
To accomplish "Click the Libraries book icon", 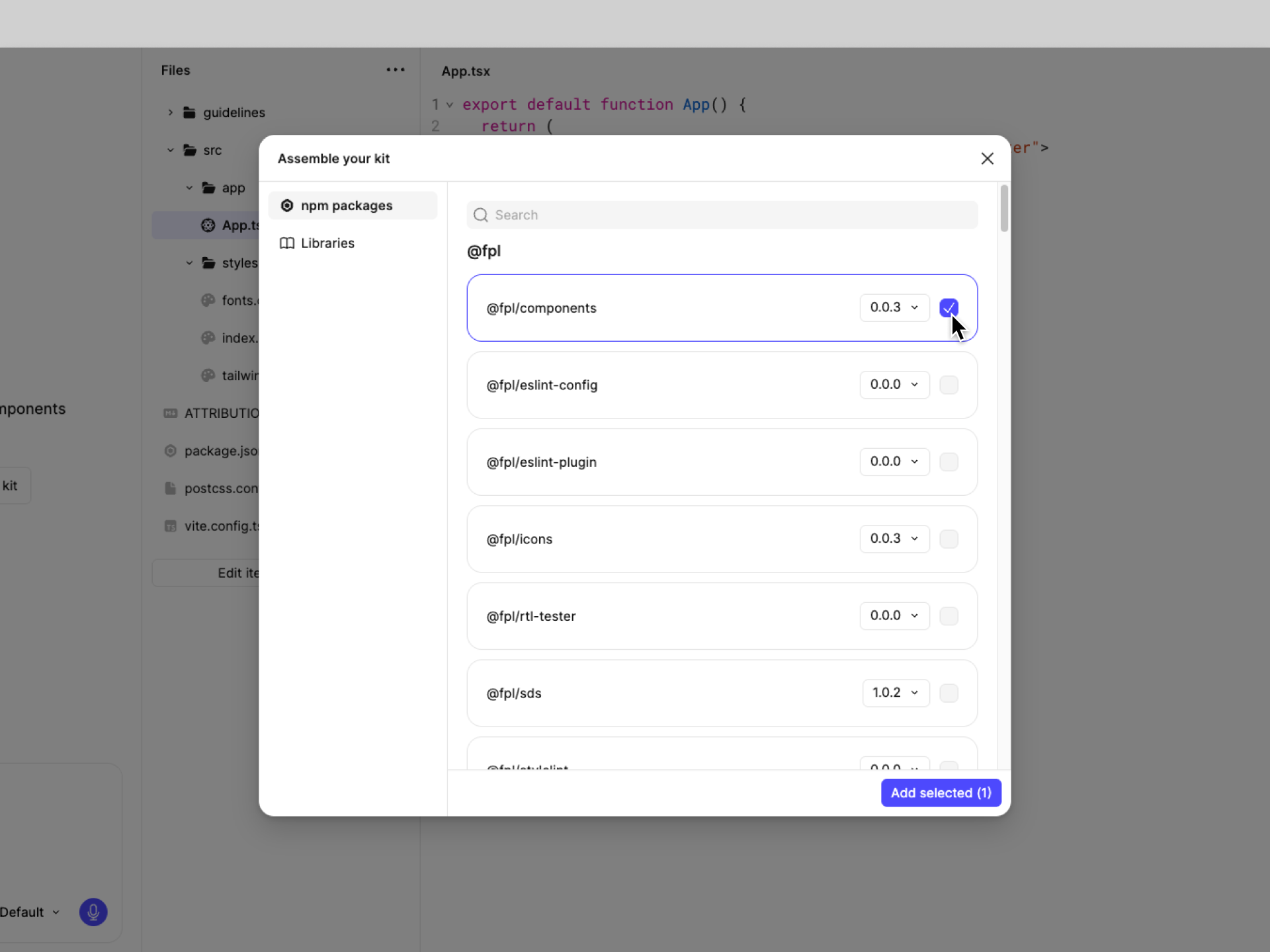I will (287, 243).
